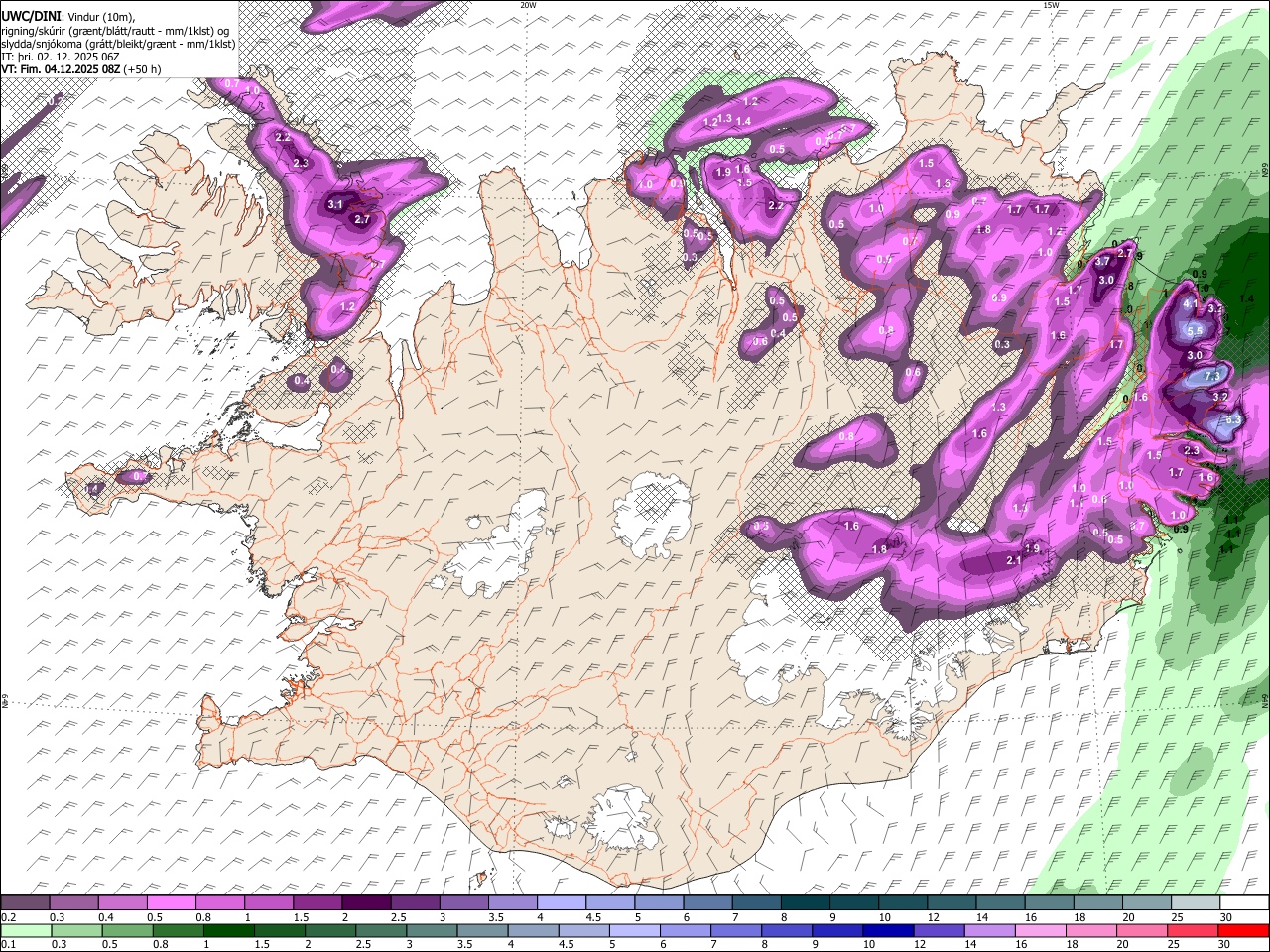Screen dimensions: 1270x952
Task: Click the 20W longitude label
Action: tap(527, 5)
